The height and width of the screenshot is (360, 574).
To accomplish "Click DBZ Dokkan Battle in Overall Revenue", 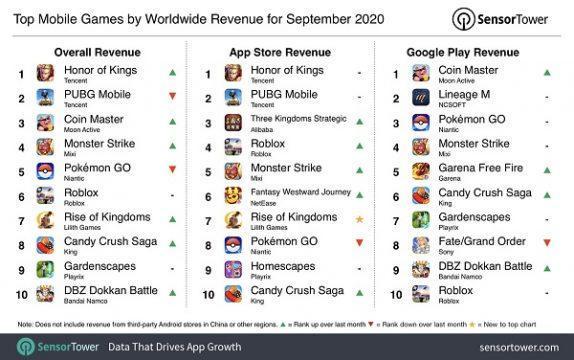I will [x=111, y=290].
